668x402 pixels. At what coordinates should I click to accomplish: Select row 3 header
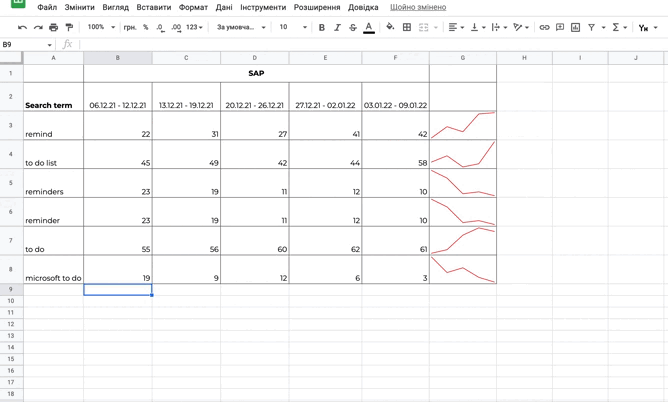(x=11, y=125)
